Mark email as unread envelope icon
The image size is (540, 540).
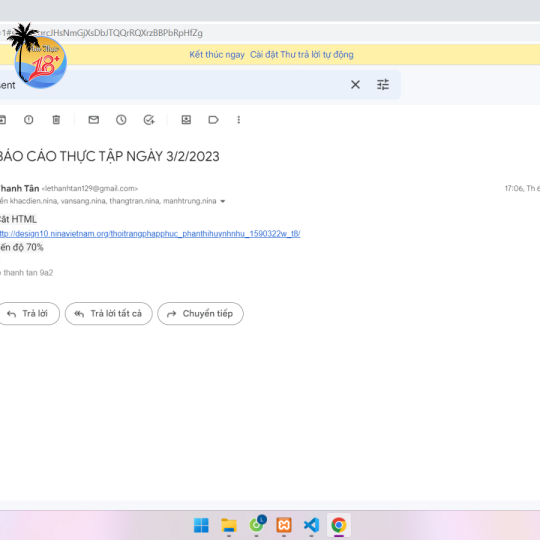(94, 120)
